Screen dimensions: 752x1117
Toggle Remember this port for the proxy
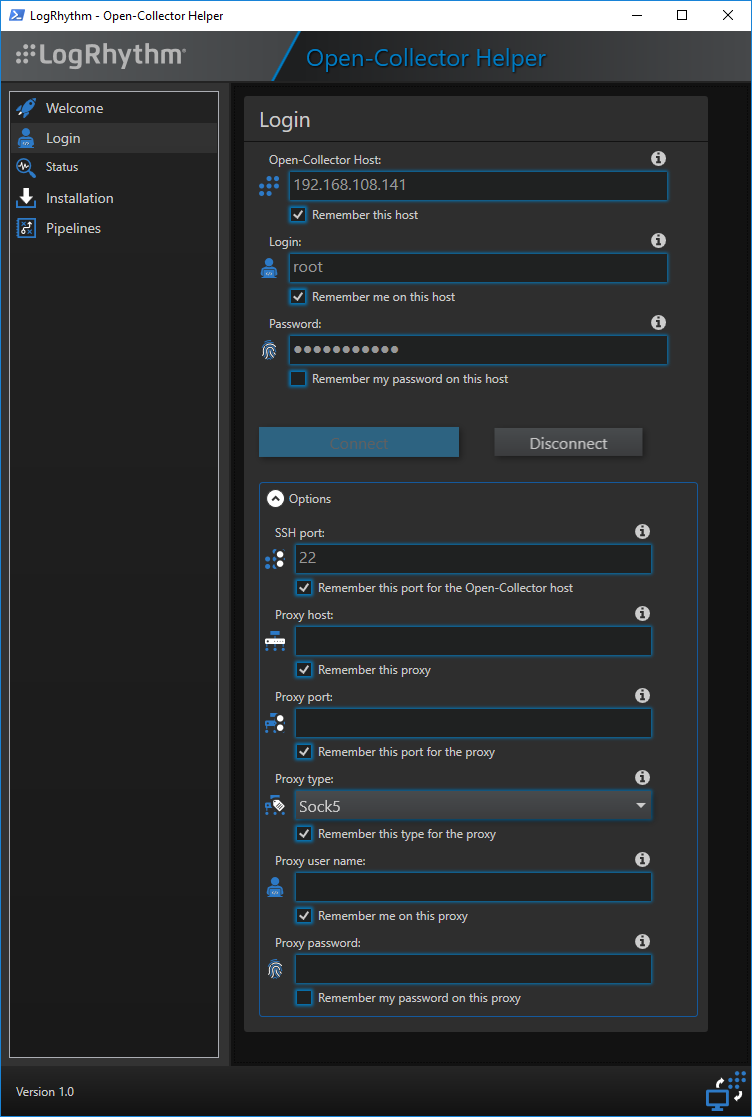pos(304,752)
